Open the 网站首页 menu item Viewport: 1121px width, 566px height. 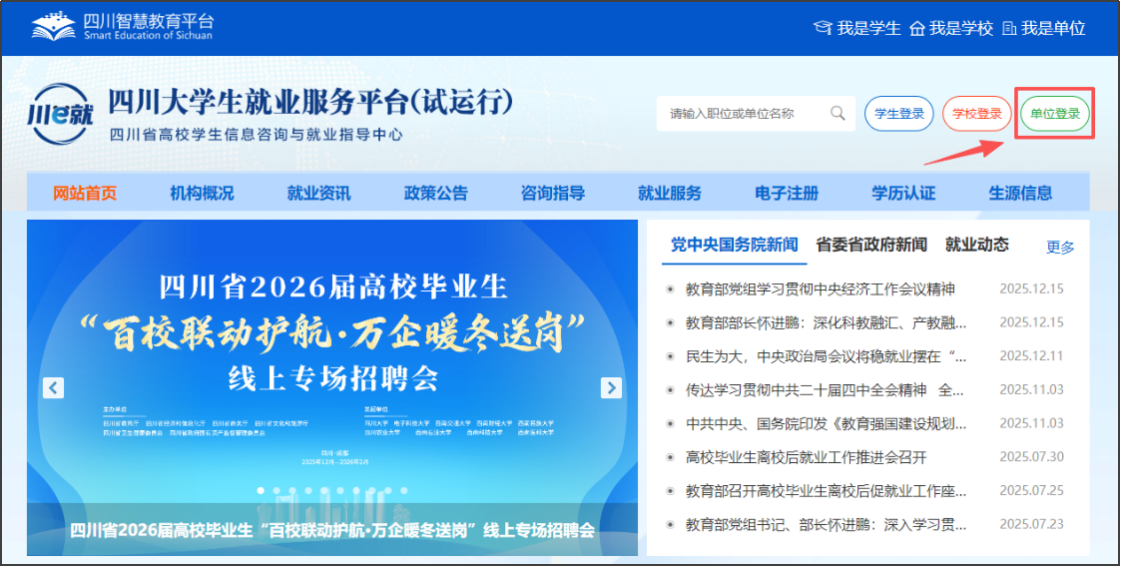coord(85,193)
